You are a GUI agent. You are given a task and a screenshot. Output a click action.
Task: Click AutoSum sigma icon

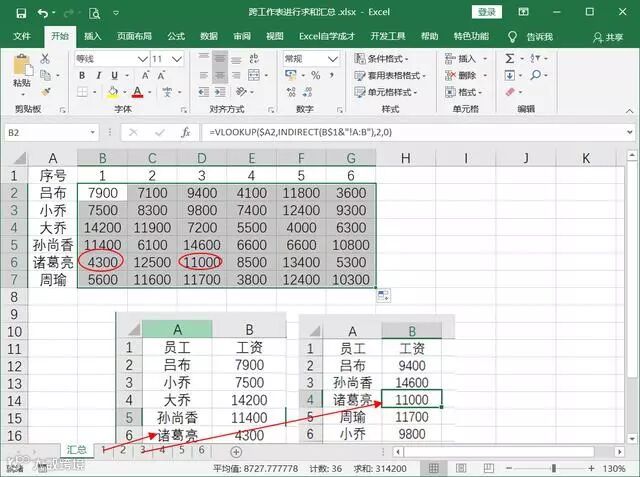point(510,59)
